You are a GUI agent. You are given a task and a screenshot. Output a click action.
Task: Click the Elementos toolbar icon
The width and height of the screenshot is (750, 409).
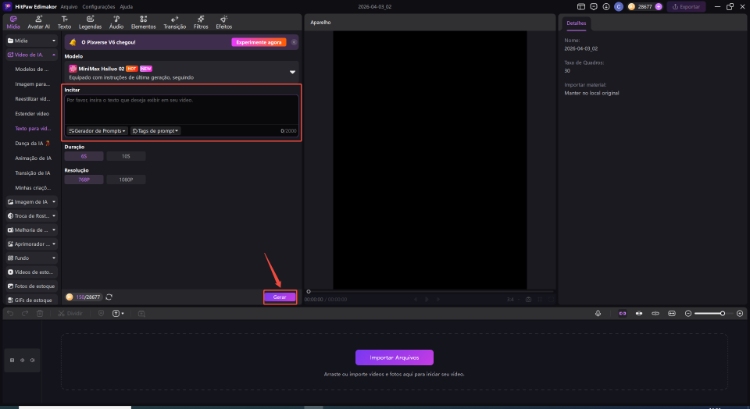pyautogui.click(x=143, y=21)
